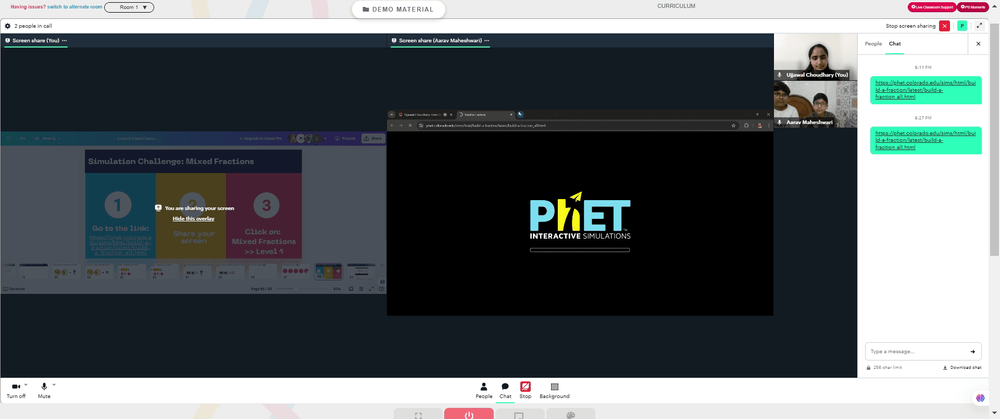The width and height of the screenshot is (1000, 419).
Task: Click PhET logo in Aarav's shared screen
Action: tap(580, 216)
